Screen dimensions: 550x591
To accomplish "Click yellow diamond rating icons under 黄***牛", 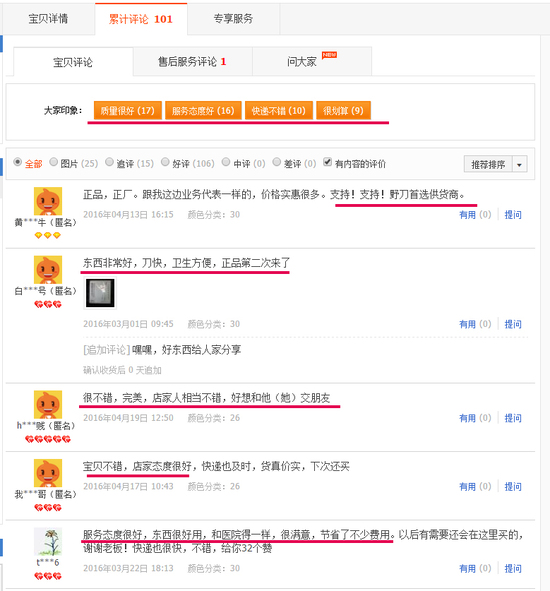I will click(x=47, y=236).
